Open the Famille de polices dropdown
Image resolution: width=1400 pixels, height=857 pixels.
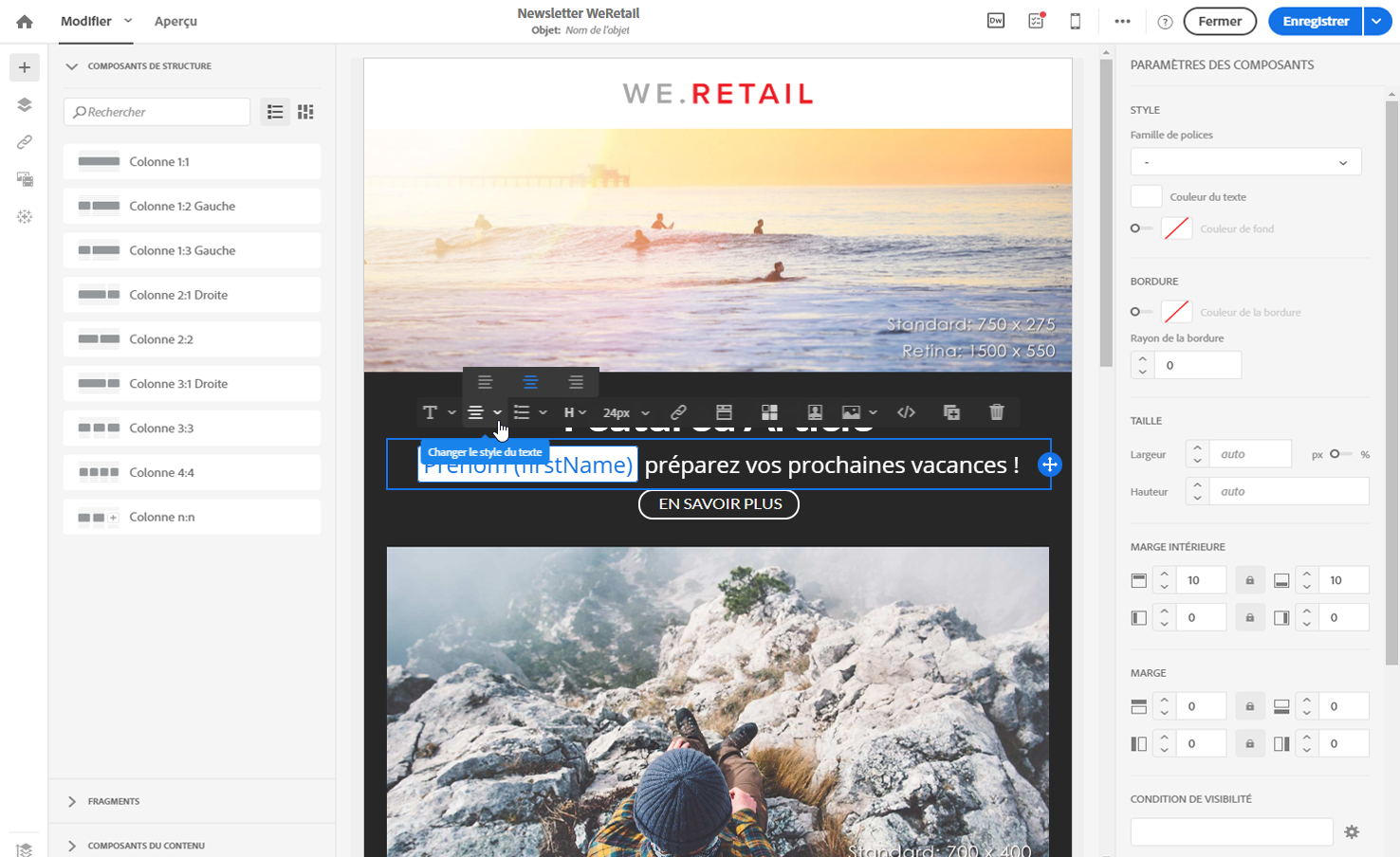click(x=1244, y=162)
